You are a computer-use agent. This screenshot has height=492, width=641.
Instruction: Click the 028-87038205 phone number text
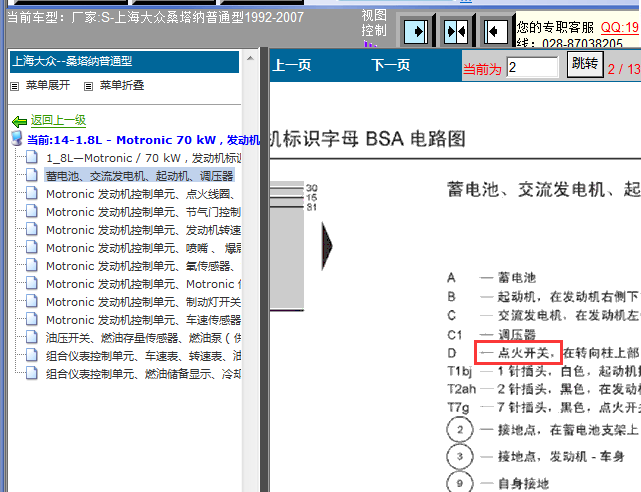pyautogui.click(x=582, y=43)
